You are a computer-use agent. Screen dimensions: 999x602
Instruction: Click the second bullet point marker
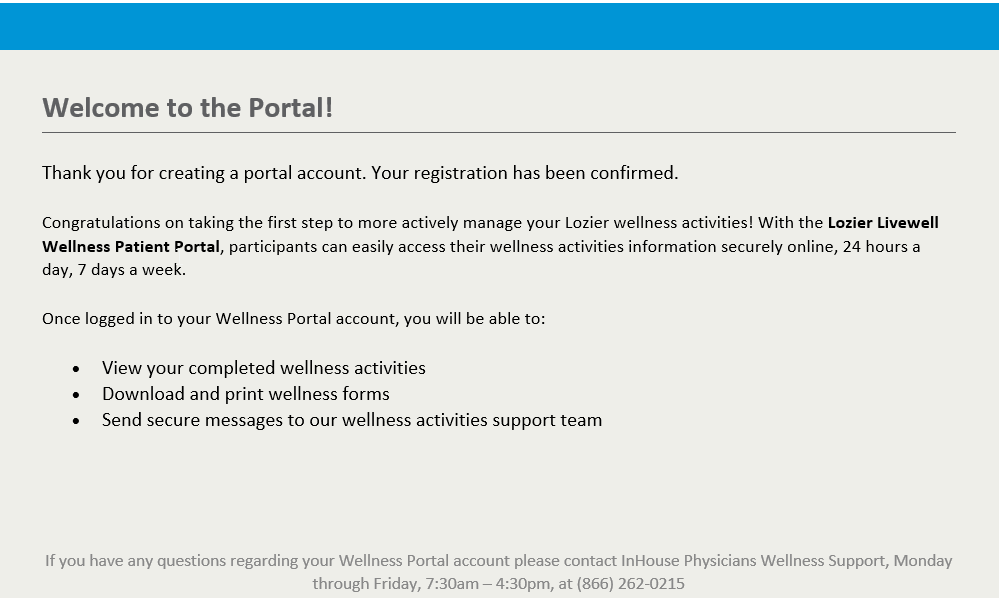click(x=76, y=395)
